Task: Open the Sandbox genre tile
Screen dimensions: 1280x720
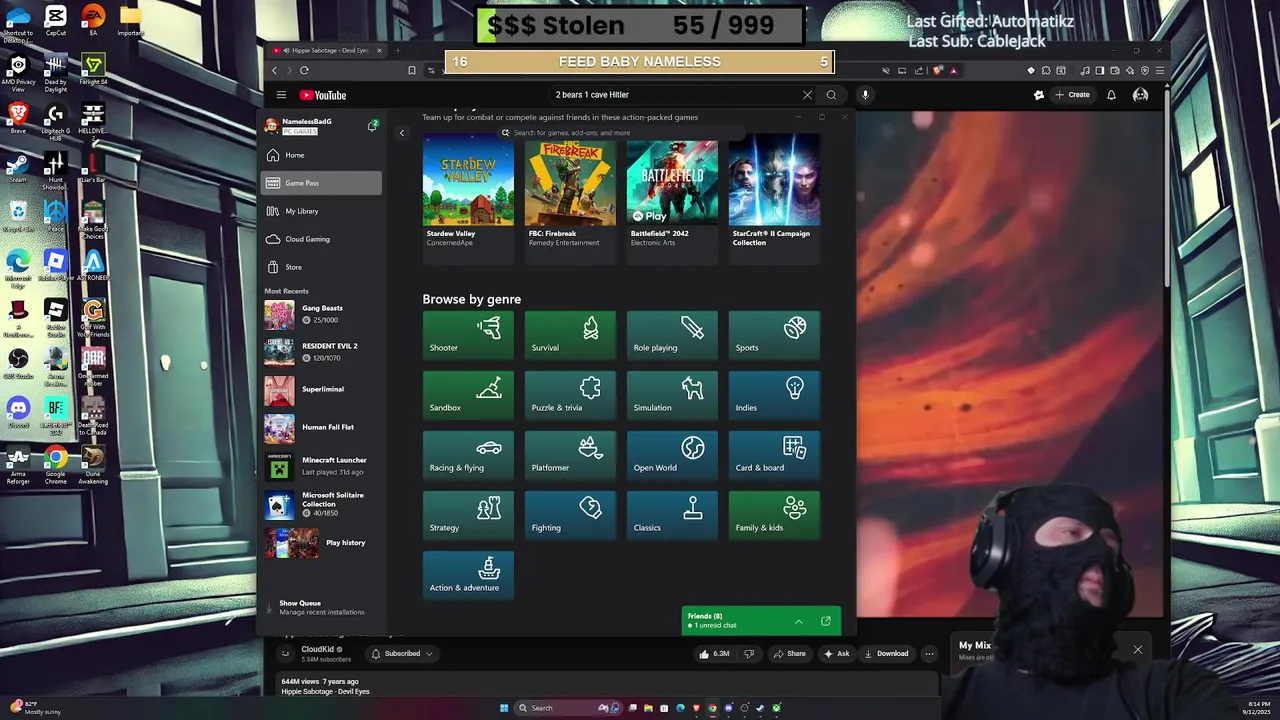Action: [x=468, y=395]
